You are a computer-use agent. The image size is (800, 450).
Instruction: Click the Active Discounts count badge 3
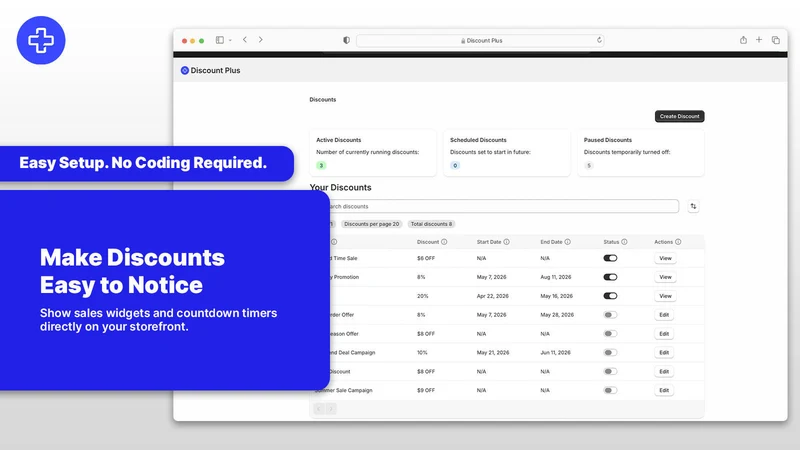[x=321, y=165]
